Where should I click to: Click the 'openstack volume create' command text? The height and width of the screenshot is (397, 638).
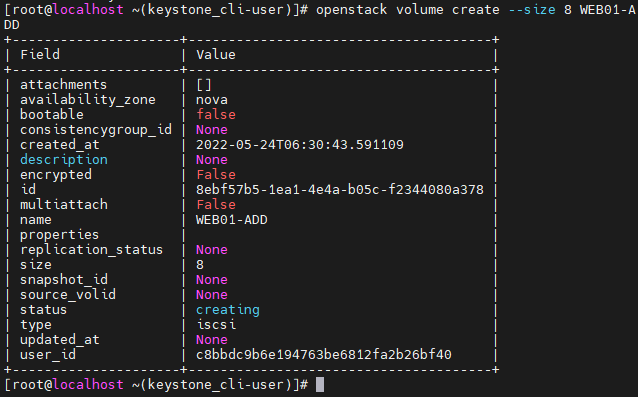(x=408, y=9)
